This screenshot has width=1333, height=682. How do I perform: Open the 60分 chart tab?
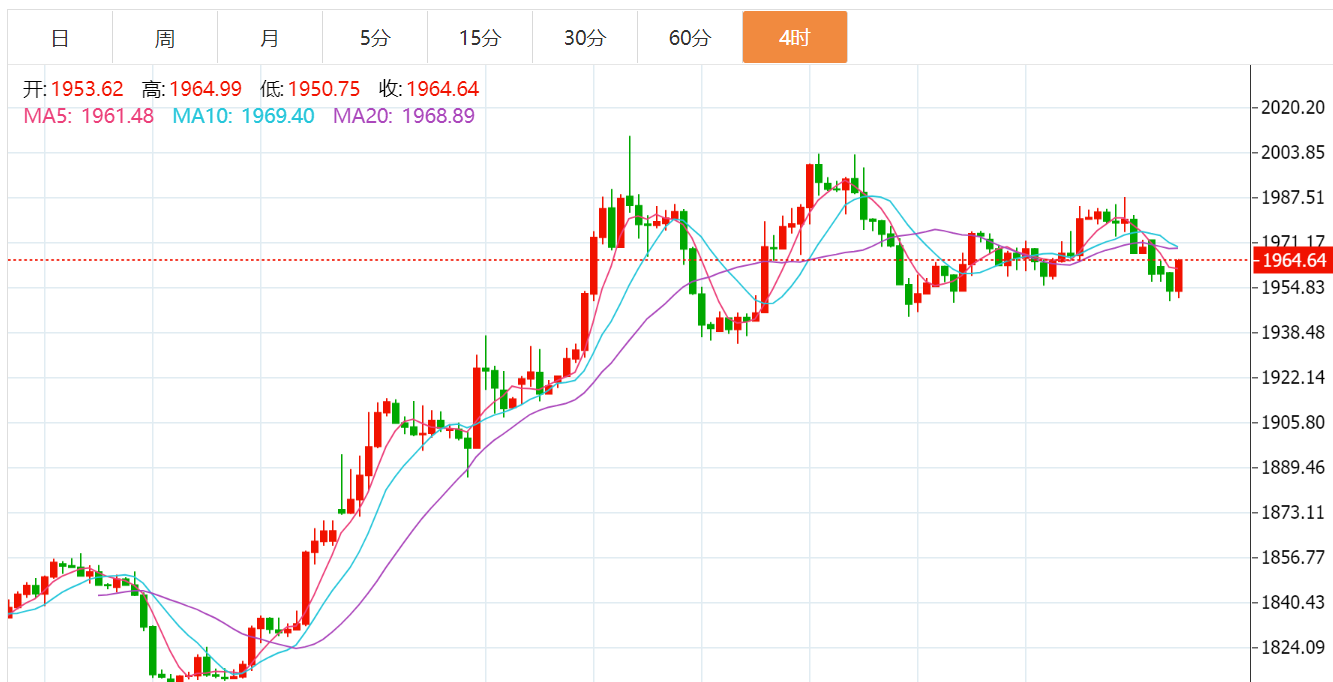click(x=690, y=38)
